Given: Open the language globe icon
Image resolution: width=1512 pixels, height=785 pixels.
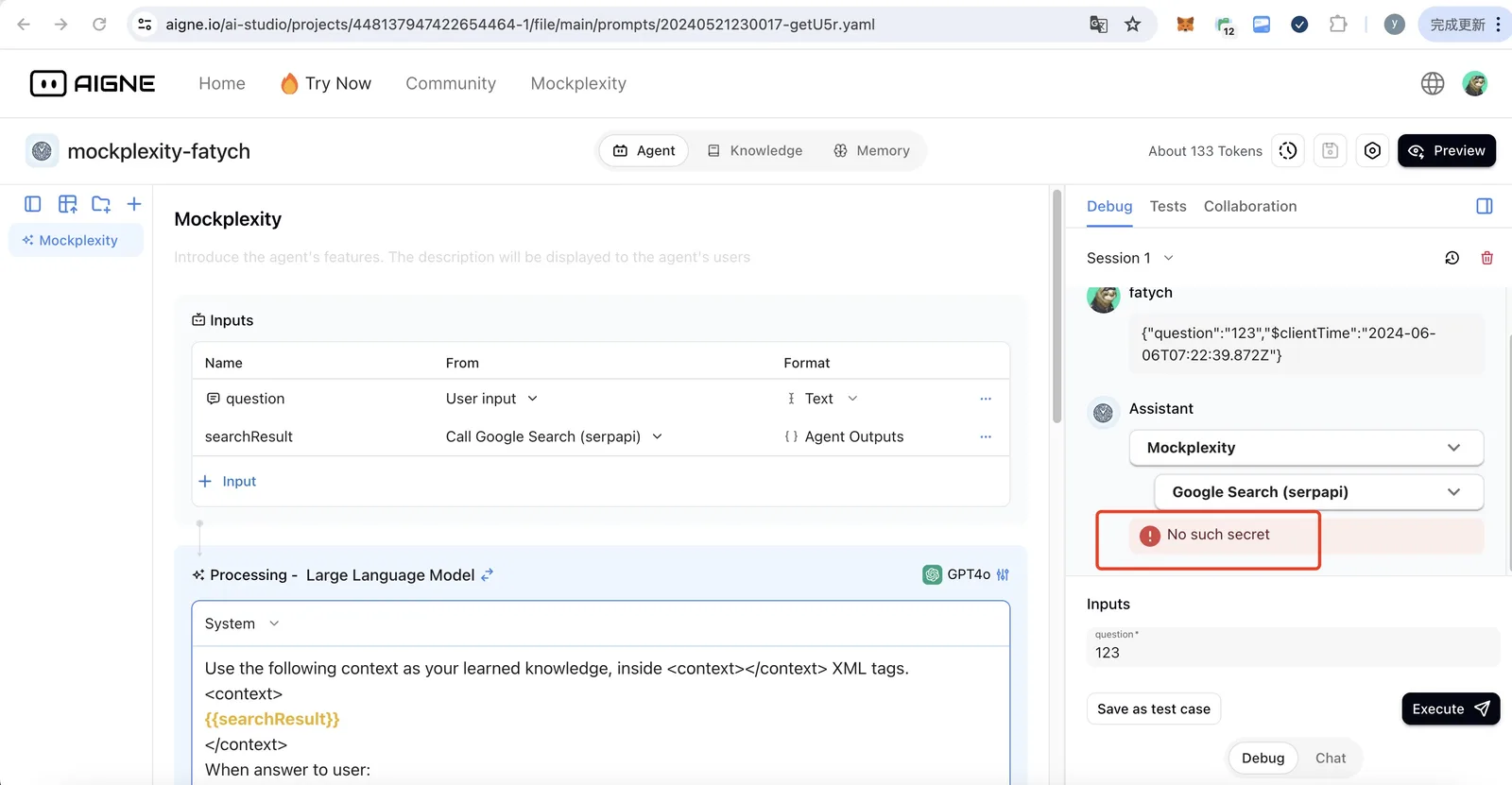Looking at the screenshot, I should 1433,83.
